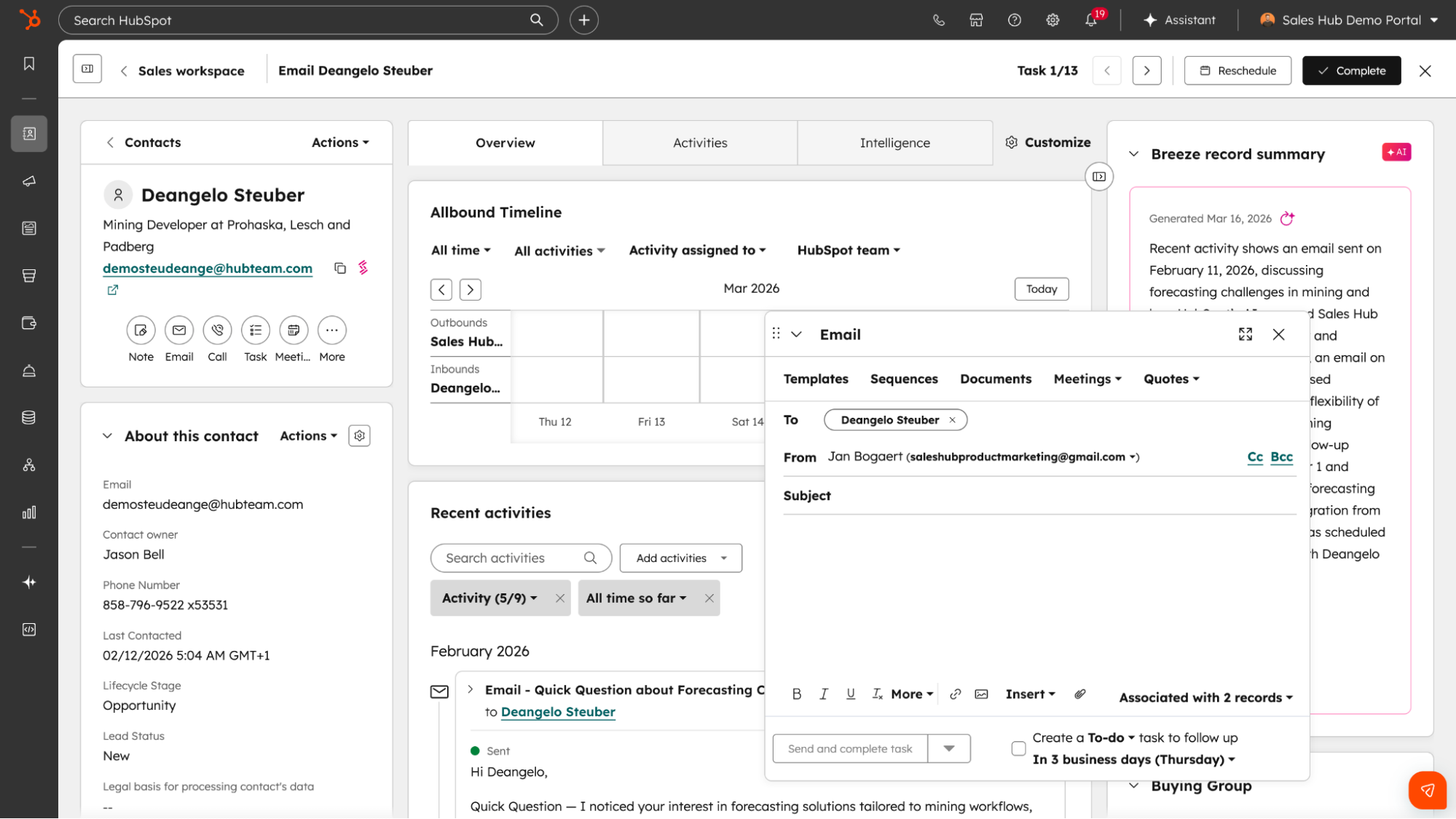This screenshot has height=819, width=1456.
Task: Open the All activities filter dropdown
Action: [x=559, y=251]
